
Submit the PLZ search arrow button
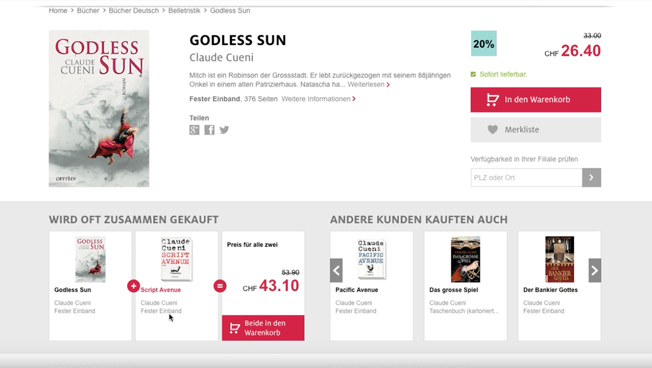point(591,178)
